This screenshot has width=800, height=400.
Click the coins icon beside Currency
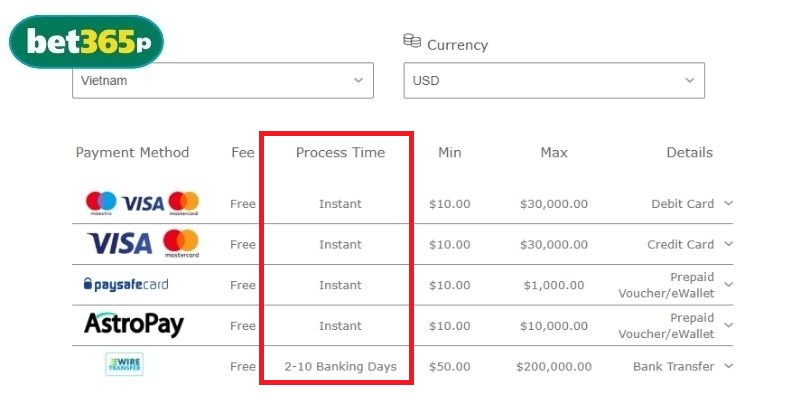point(412,41)
